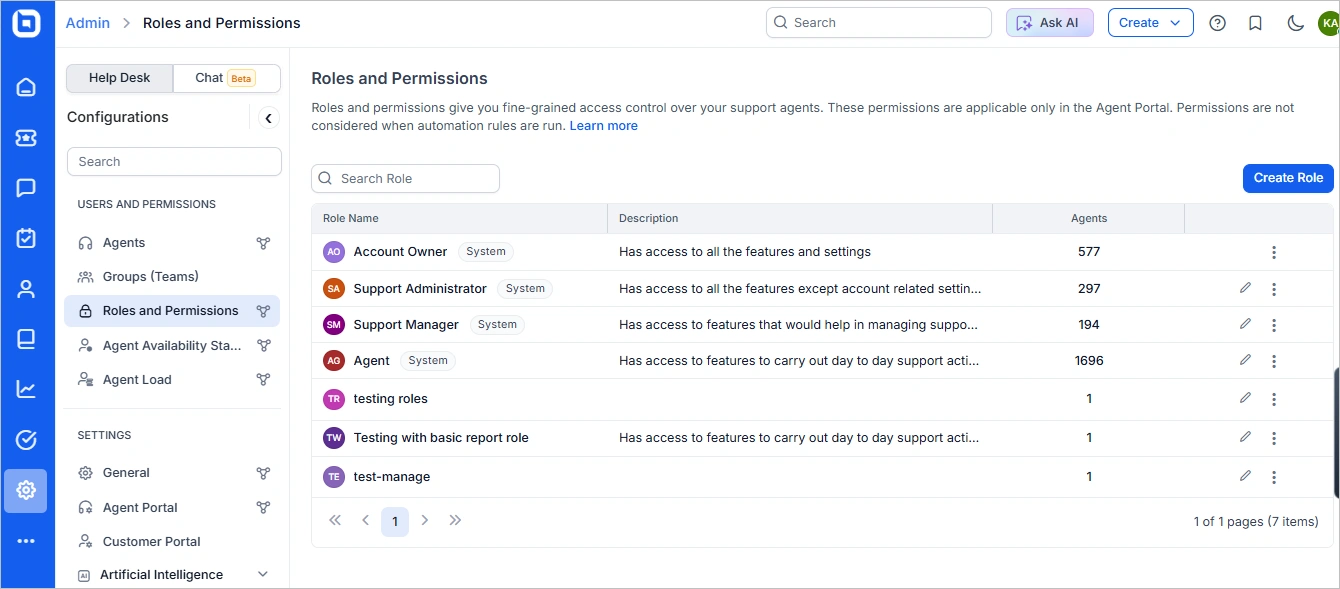Open the Create dropdown in top bar
The width and height of the screenshot is (1340, 589).
coord(1150,23)
